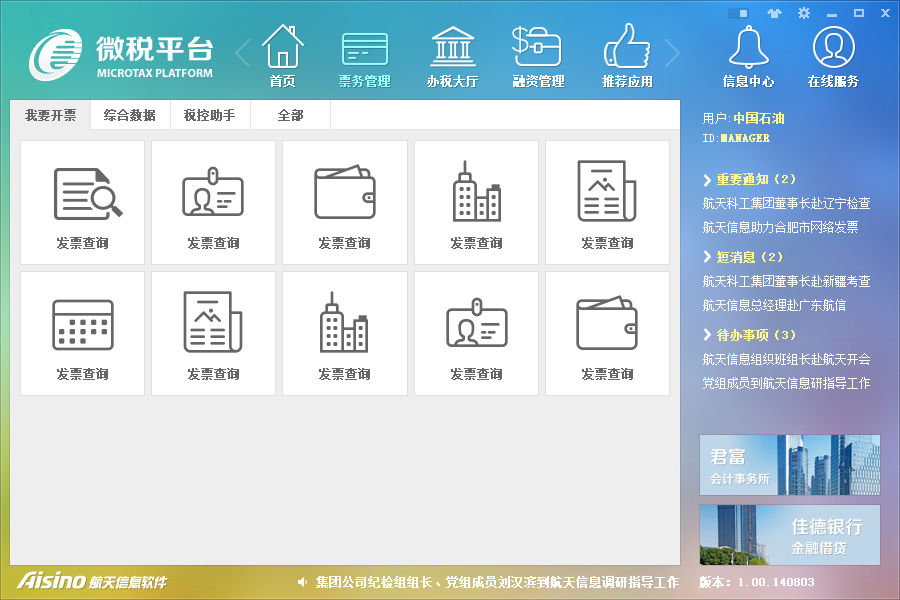Open the 在线服务 user icon
The image size is (900, 600).
[833, 56]
